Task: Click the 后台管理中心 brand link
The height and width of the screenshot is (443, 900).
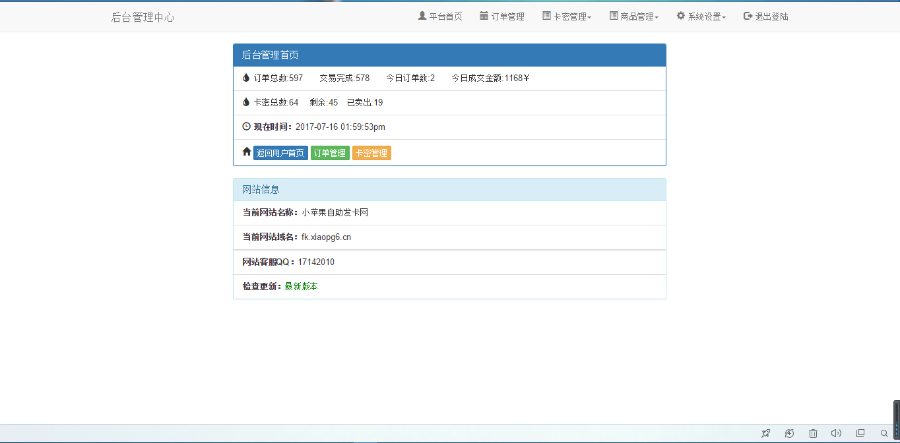Action: (142, 17)
